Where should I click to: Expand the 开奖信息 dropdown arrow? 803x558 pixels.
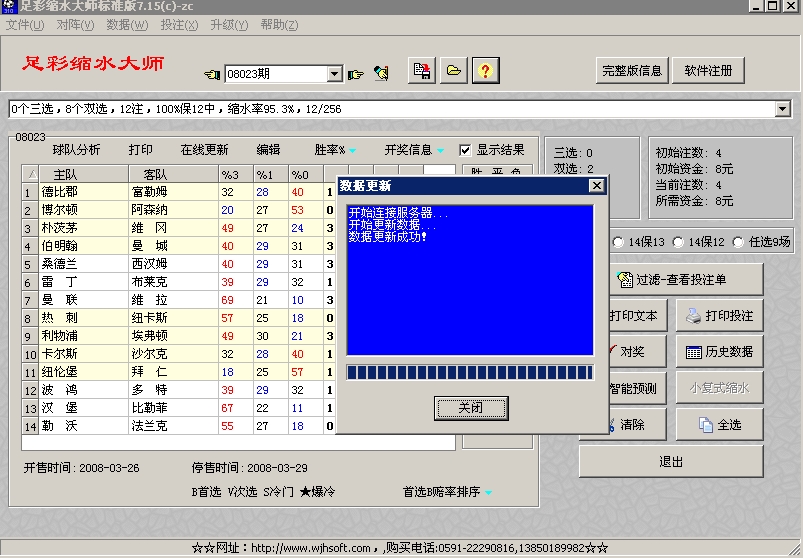click(x=440, y=151)
